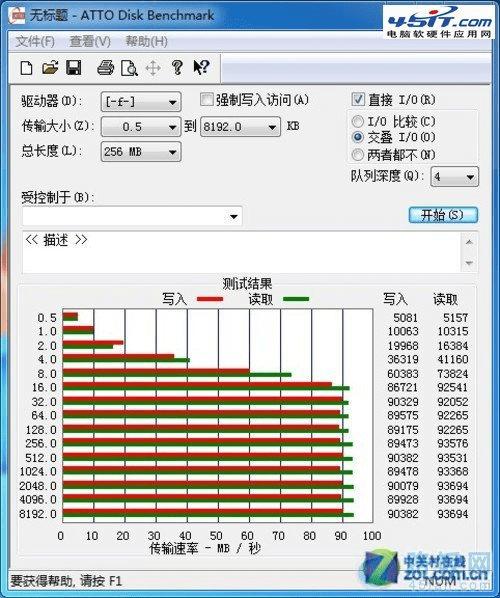Select 交叠 I/O radio option
The width and height of the screenshot is (500, 598).
pos(357,137)
